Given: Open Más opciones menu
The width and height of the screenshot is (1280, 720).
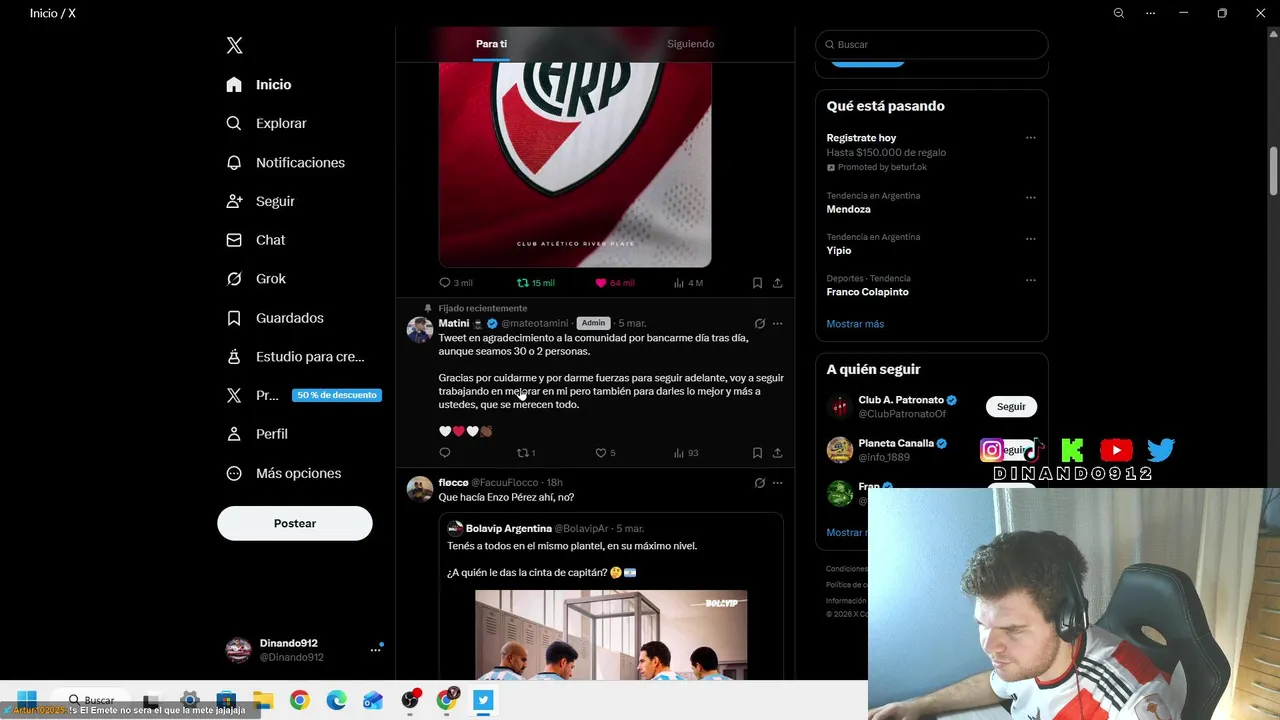Looking at the screenshot, I should coord(284,473).
